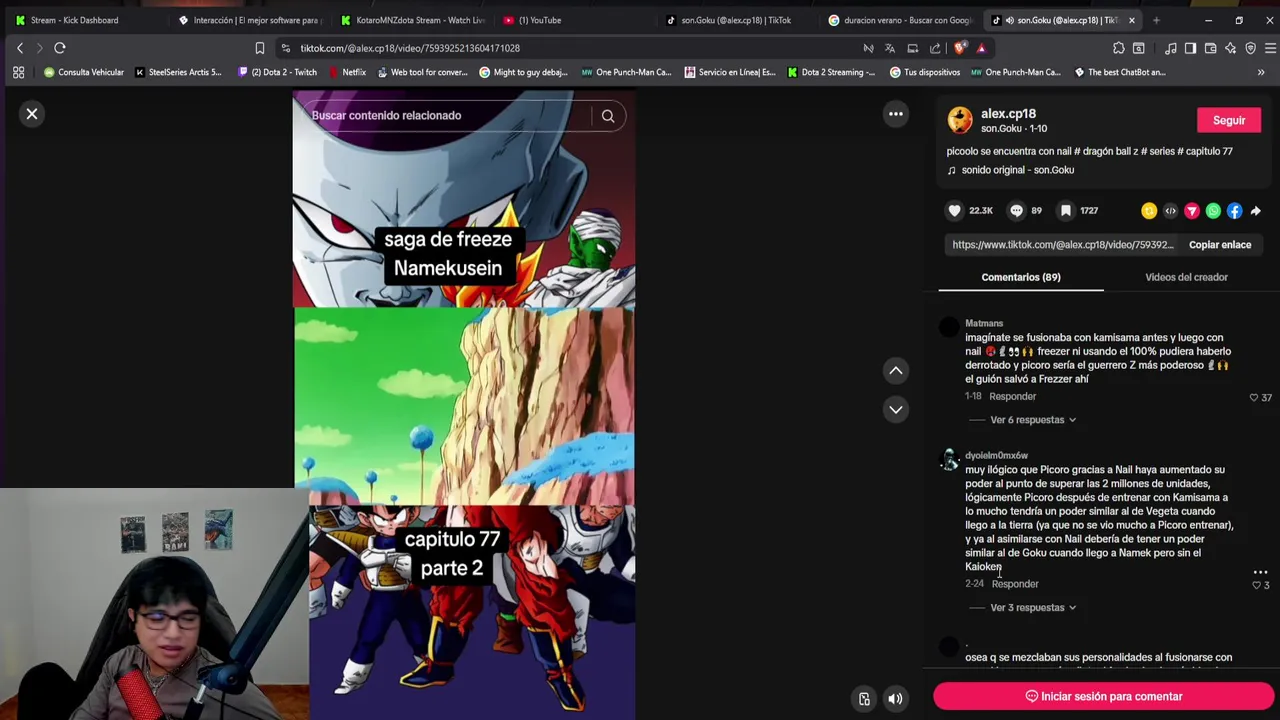Close the TikTok video viewer with the X

[x=32, y=114]
